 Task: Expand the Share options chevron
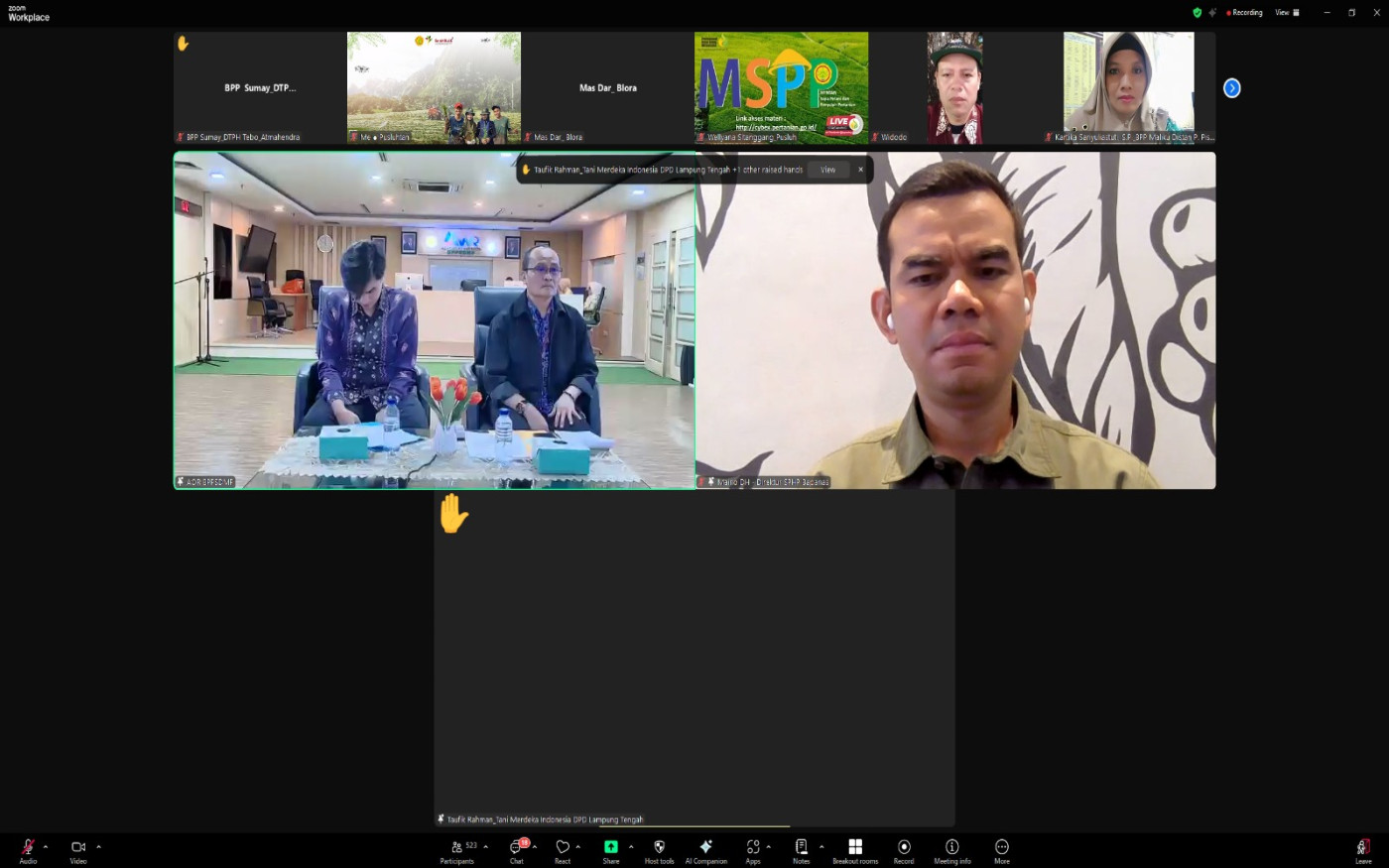(631, 847)
